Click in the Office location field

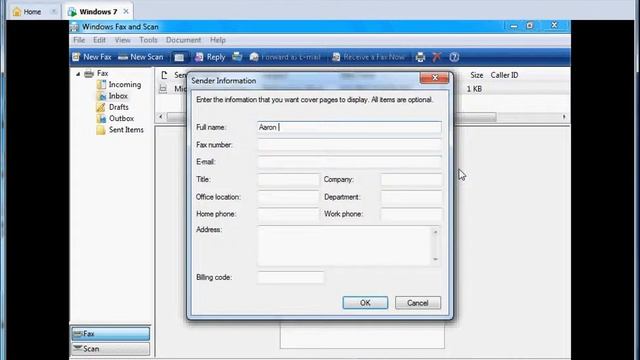point(288,197)
